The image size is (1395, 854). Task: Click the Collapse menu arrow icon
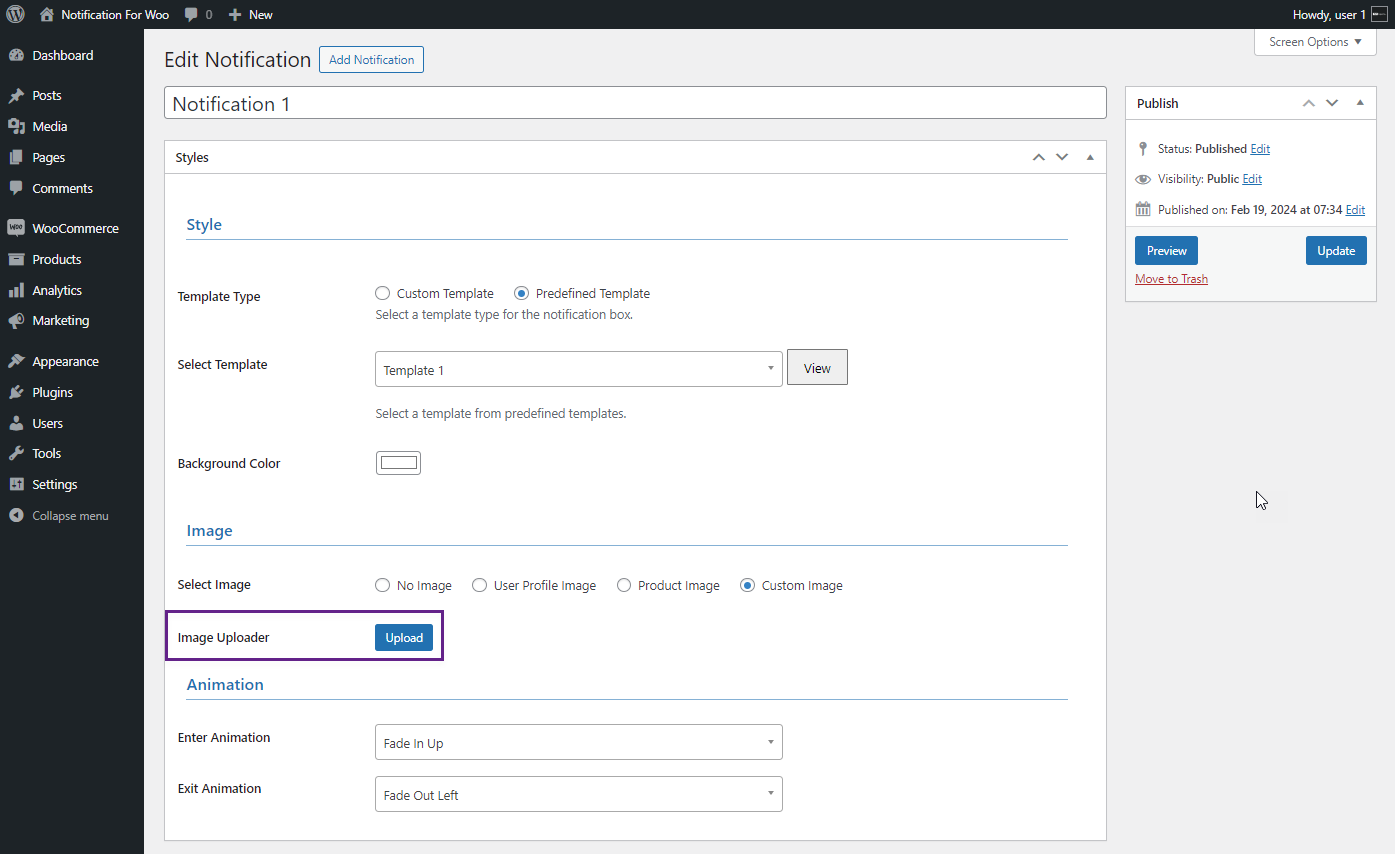coord(16,516)
